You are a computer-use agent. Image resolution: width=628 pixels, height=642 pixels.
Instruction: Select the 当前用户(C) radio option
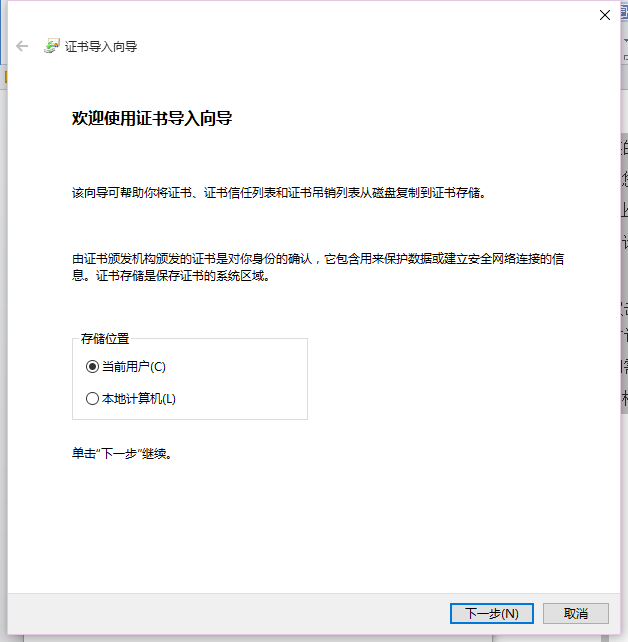click(x=126, y=366)
